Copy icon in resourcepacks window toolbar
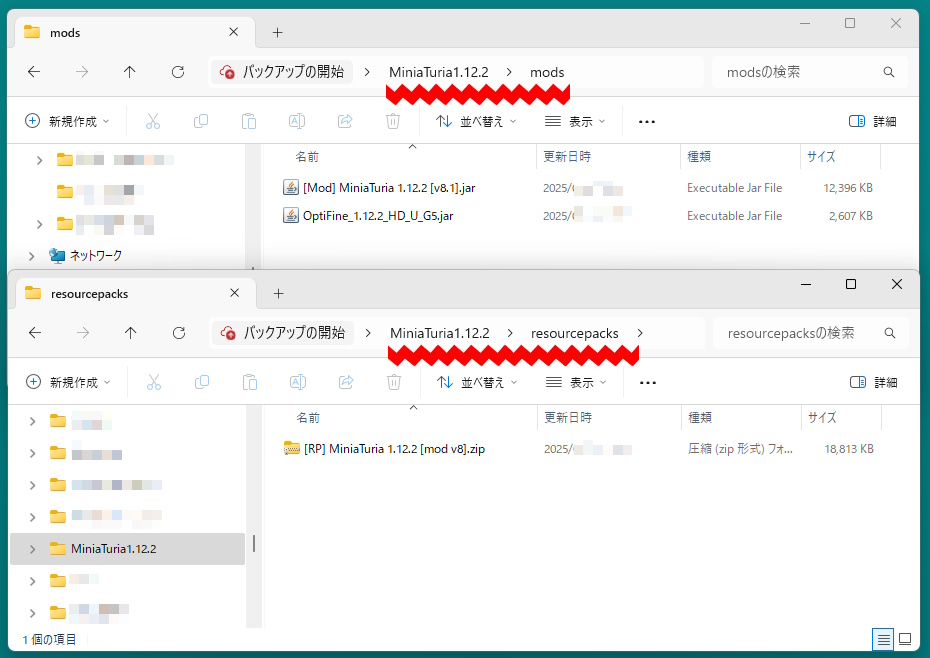The image size is (930, 658). pos(202,382)
